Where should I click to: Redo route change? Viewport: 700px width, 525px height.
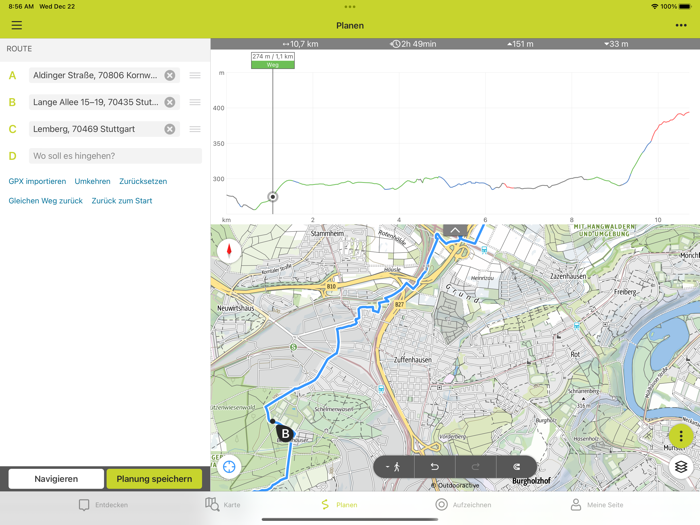(475, 467)
